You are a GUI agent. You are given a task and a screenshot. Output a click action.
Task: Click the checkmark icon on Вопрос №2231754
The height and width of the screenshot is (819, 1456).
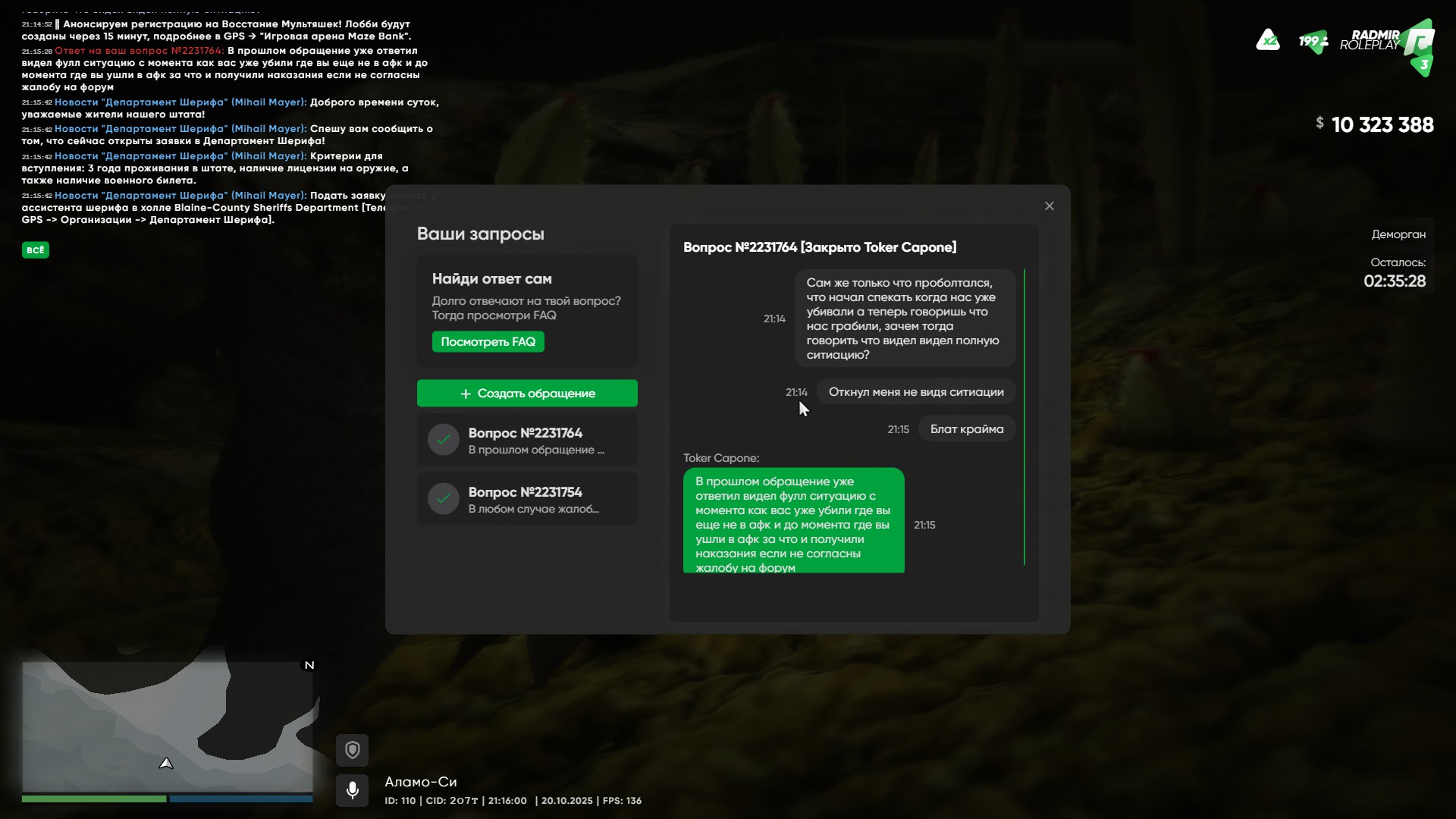coord(444,499)
